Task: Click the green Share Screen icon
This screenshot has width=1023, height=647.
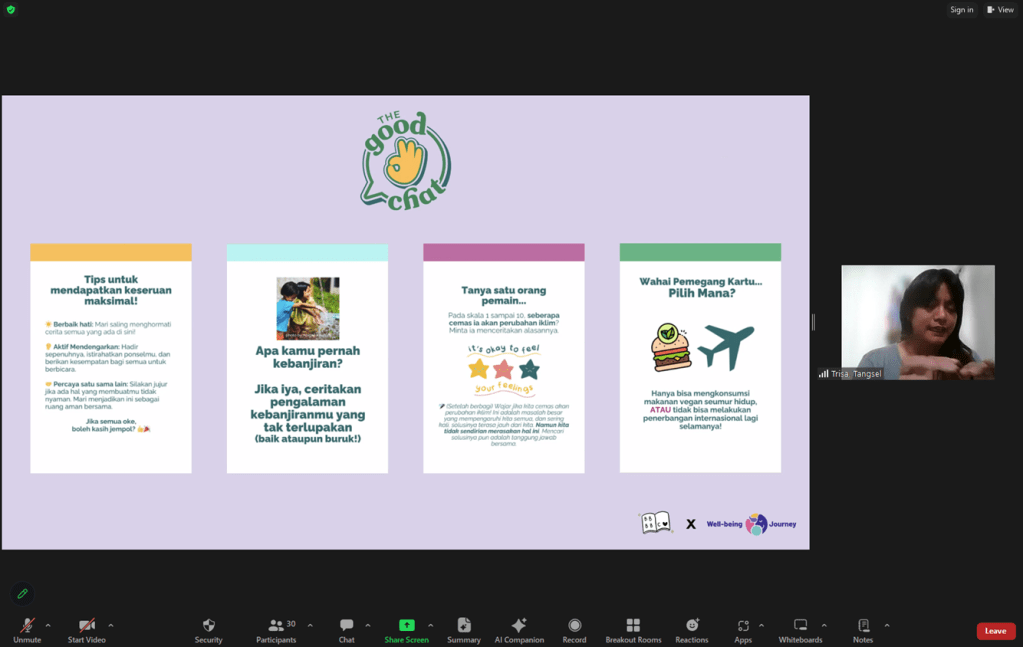Action: (406, 626)
